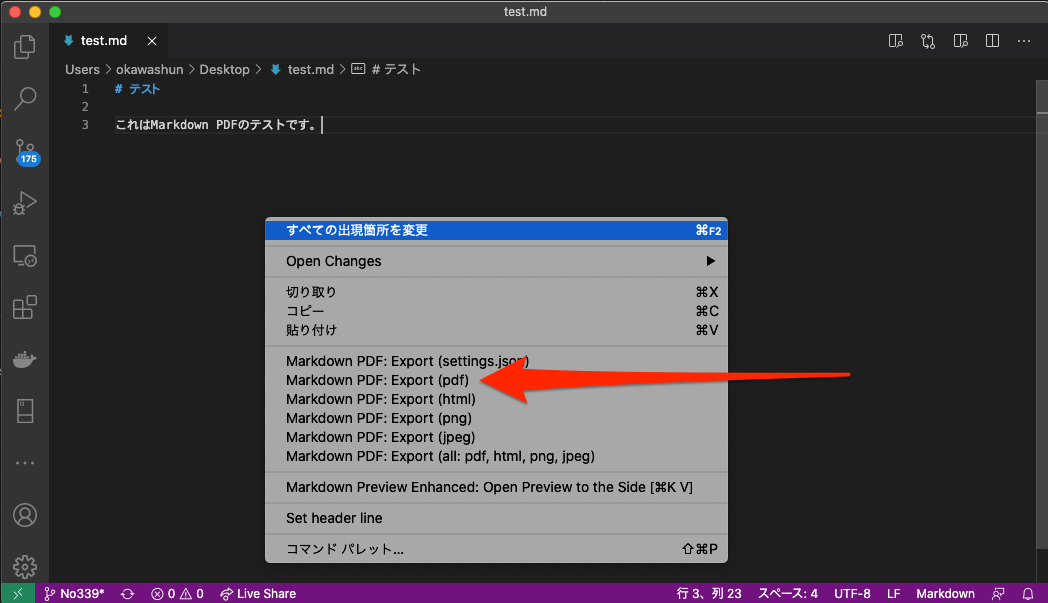Viewport: 1048px width, 603px height.
Task: Open Markdown preview to the side icon
Action: tap(960, 41)
